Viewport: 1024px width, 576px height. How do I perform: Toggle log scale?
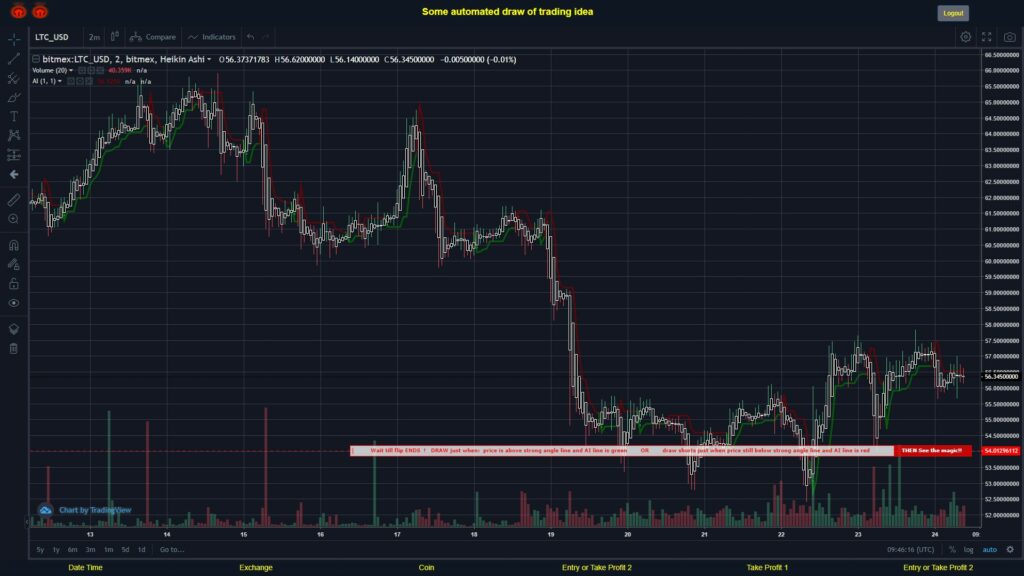tap(968, 550)
